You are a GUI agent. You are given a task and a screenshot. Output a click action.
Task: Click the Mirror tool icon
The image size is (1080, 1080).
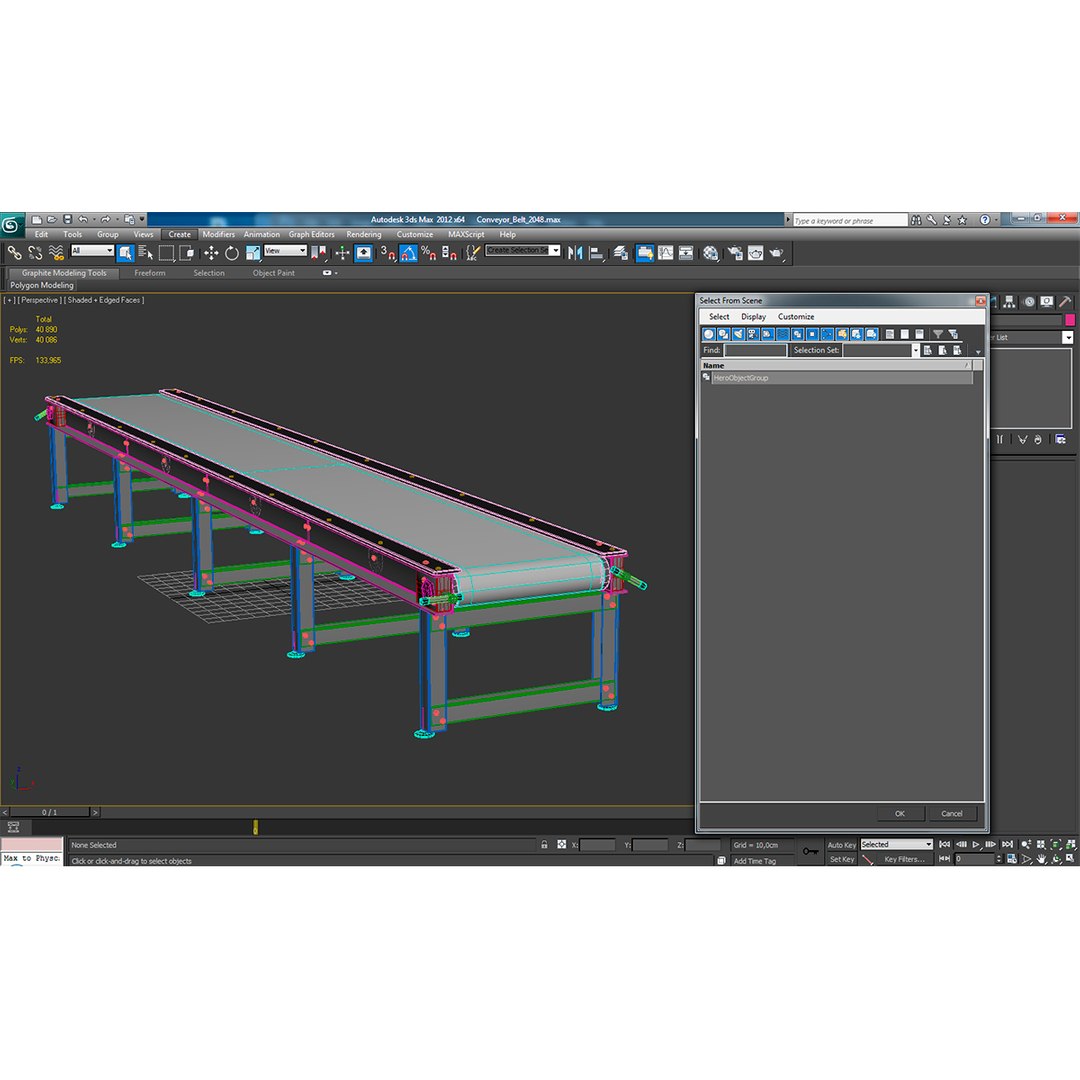(575, 253)
